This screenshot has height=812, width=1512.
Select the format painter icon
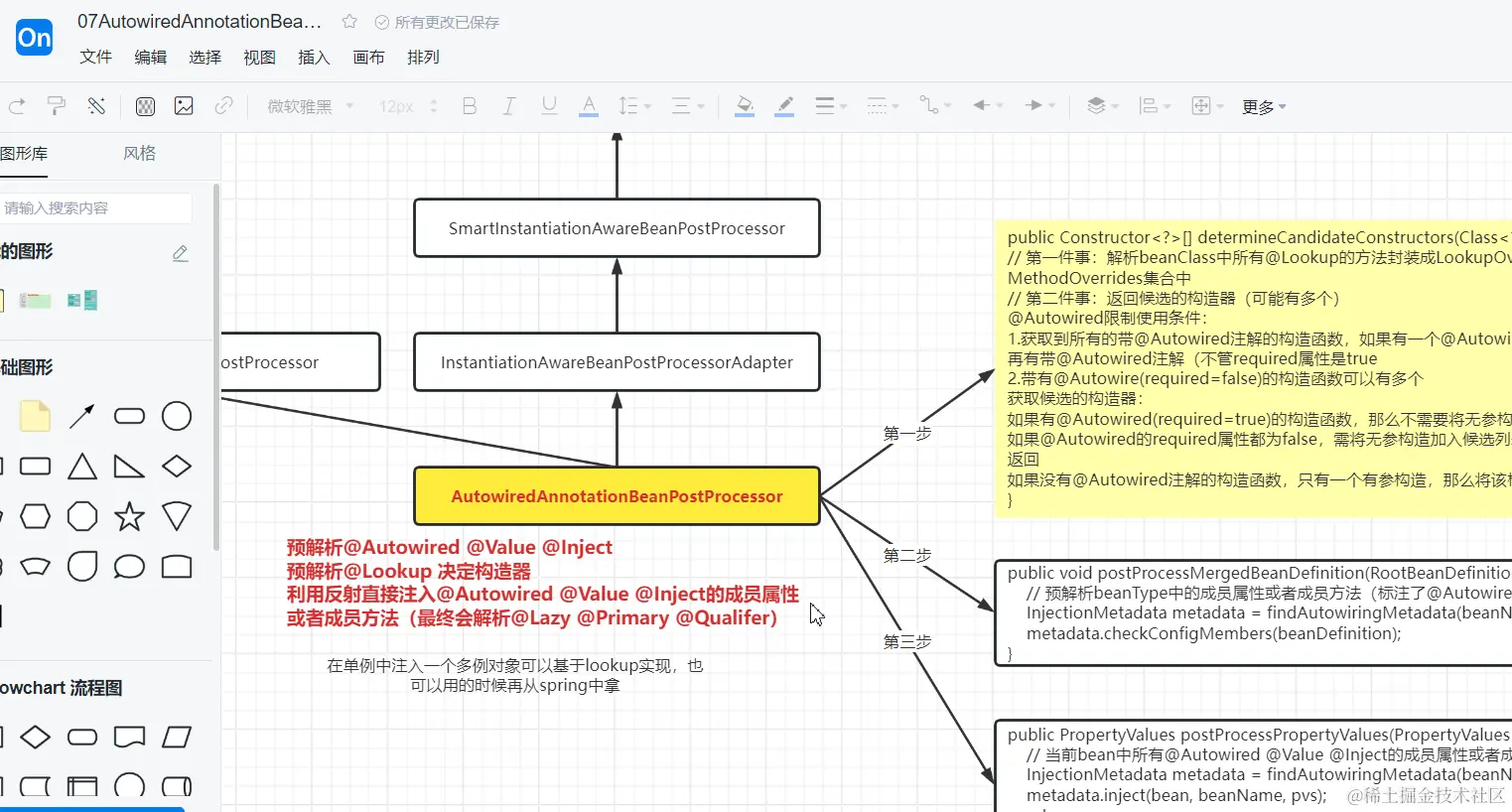pyautogui.click(x=57, y=105)
